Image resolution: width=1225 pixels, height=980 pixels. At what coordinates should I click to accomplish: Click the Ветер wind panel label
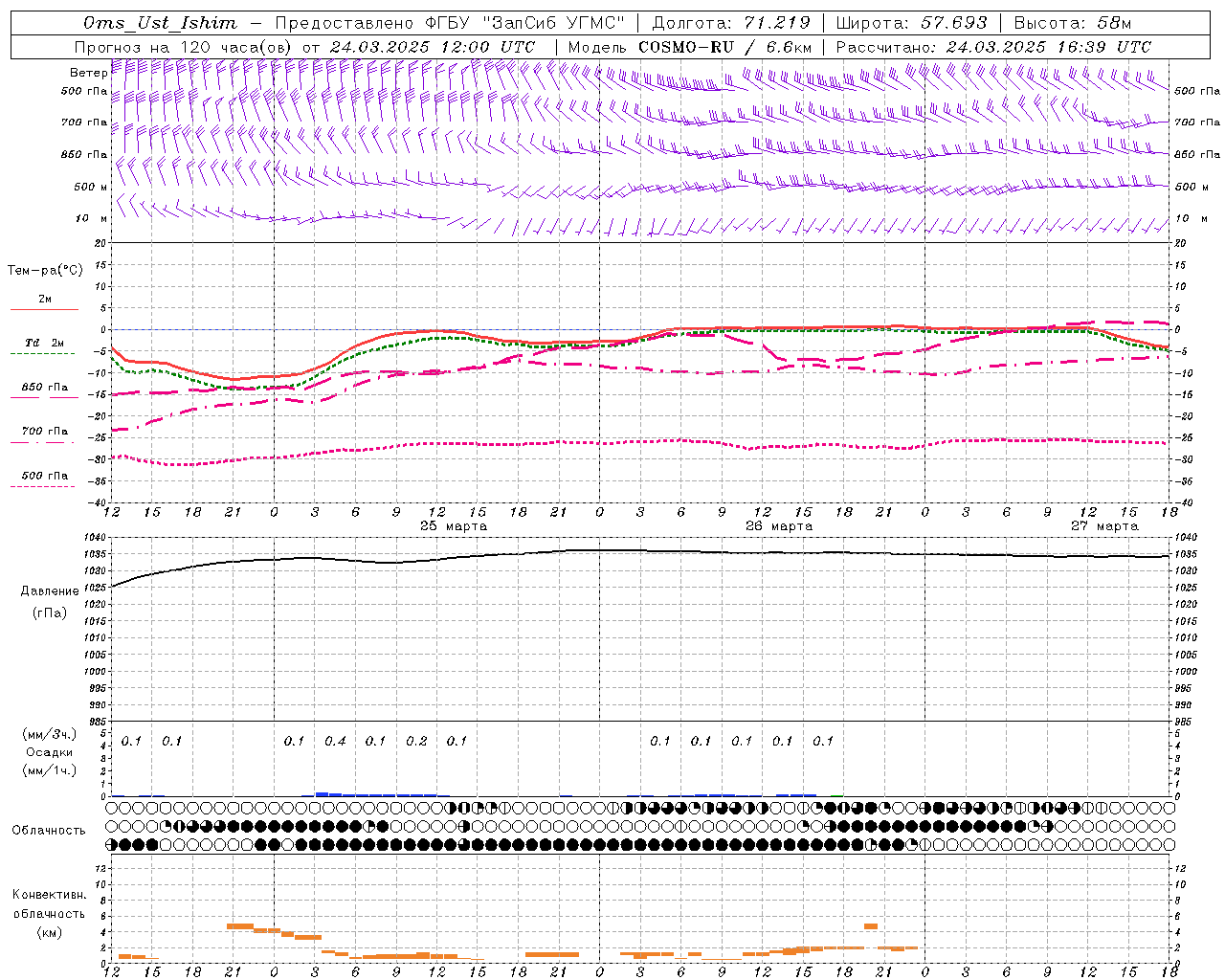point(88,73)
